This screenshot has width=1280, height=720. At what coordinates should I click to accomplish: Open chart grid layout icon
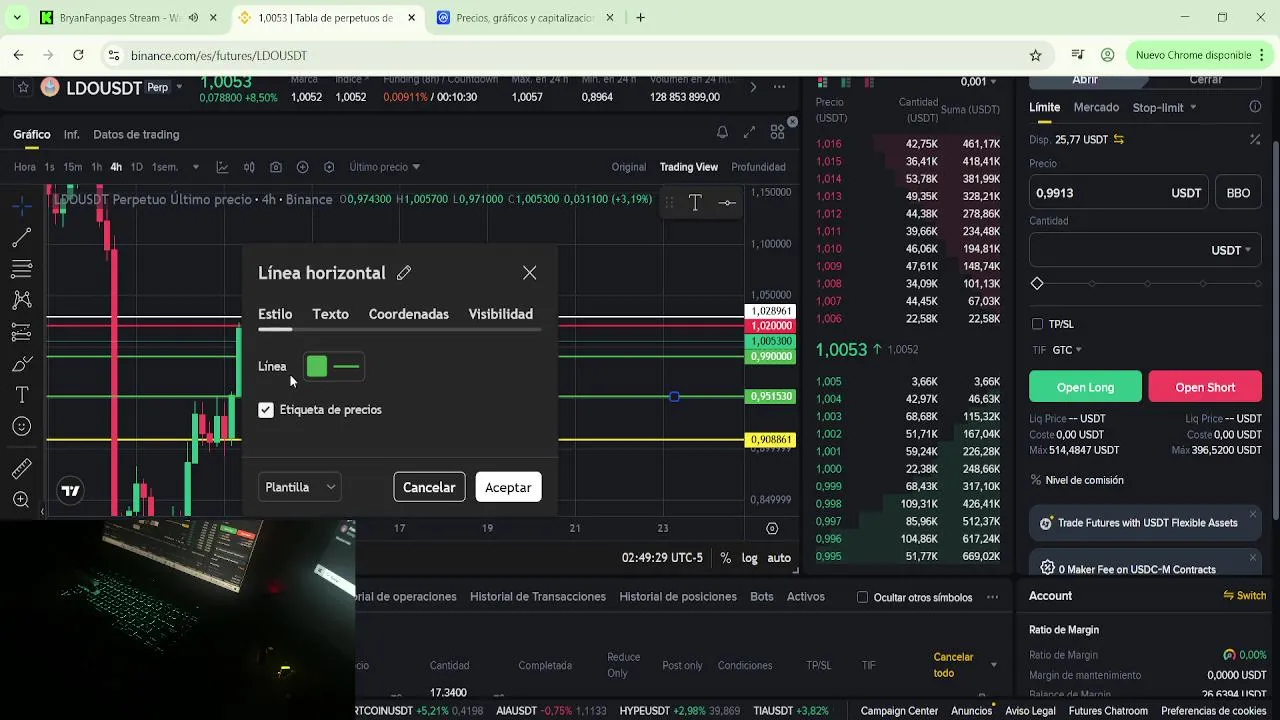point(777,132)
